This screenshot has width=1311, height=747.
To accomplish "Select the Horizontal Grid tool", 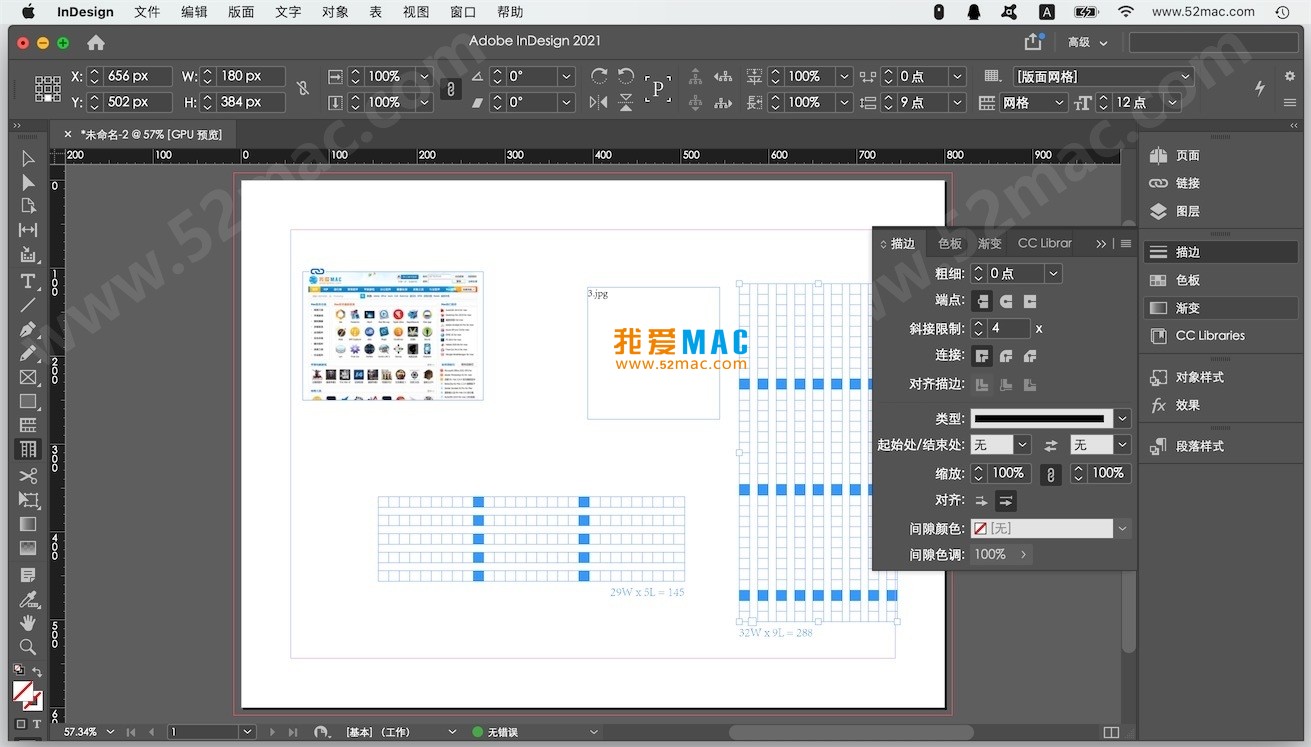I will (x=28, y=426).
